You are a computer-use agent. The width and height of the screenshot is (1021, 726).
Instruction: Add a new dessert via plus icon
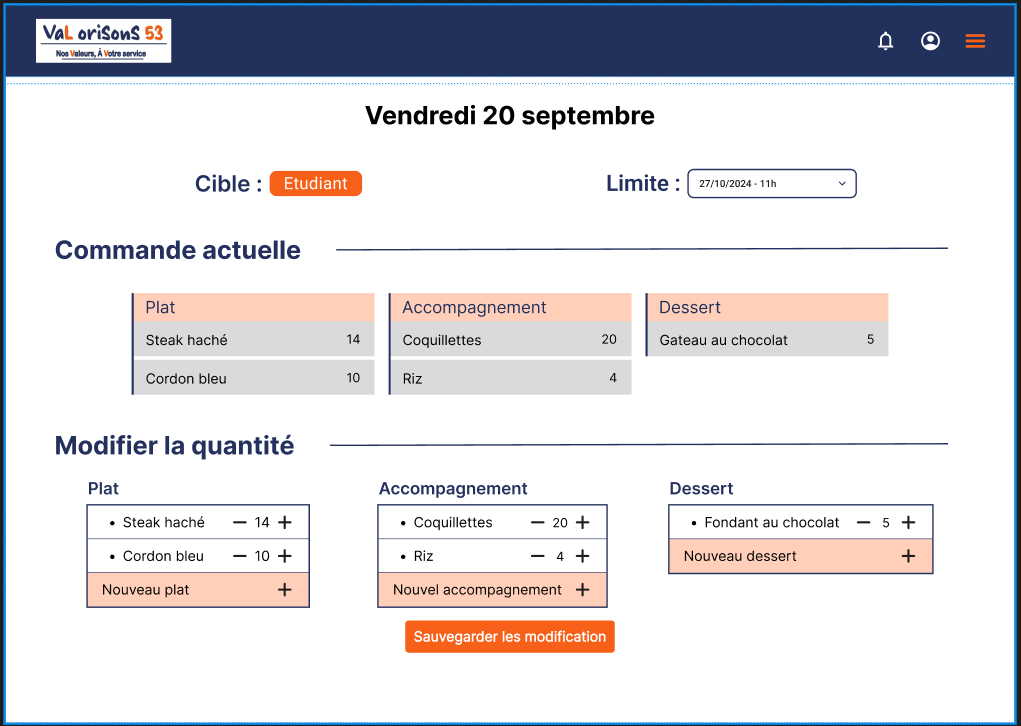pyautogui.click(x=907, y=556)
